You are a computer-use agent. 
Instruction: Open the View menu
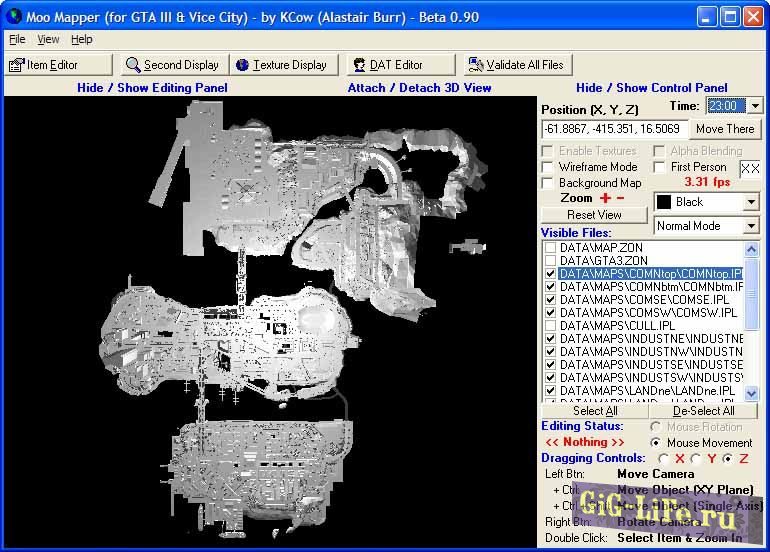(48, 39)
